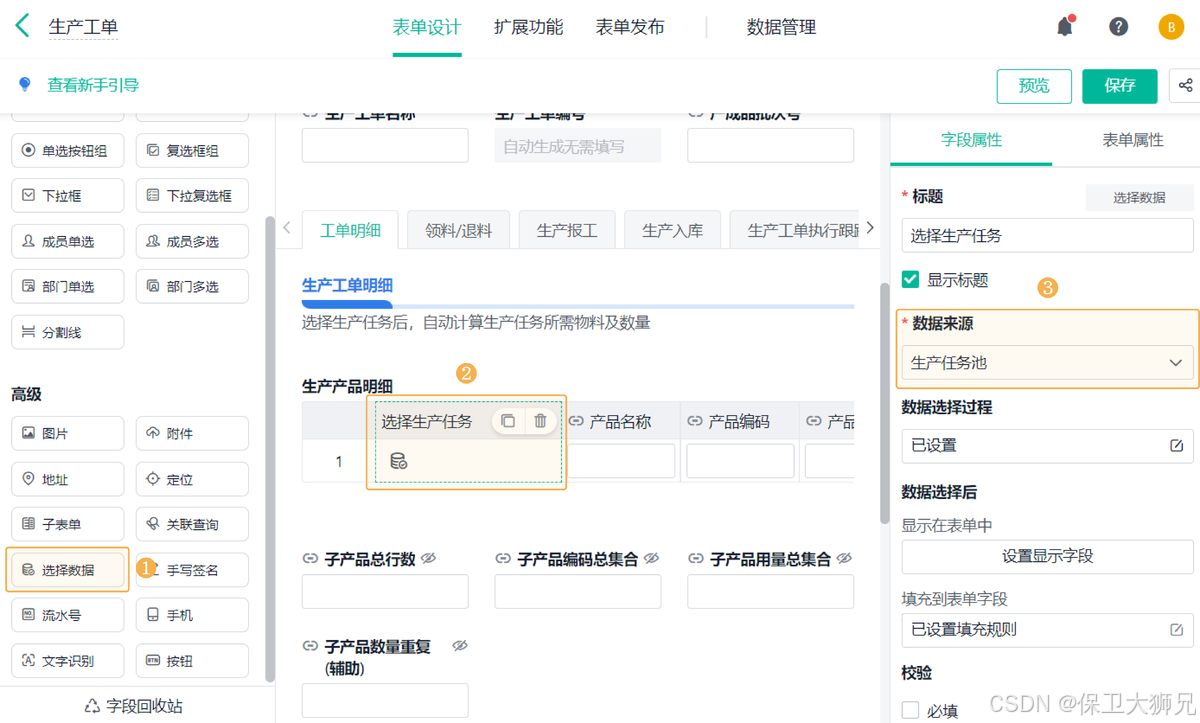Add the 地址 field widget
Screen dimensions: 1200x723
click(x=68, y=479)
